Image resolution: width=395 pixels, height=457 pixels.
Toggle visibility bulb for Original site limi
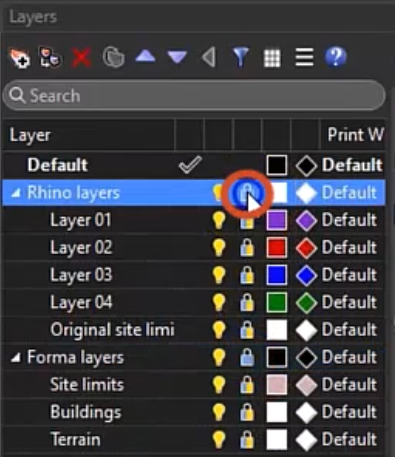coord(219,330)
